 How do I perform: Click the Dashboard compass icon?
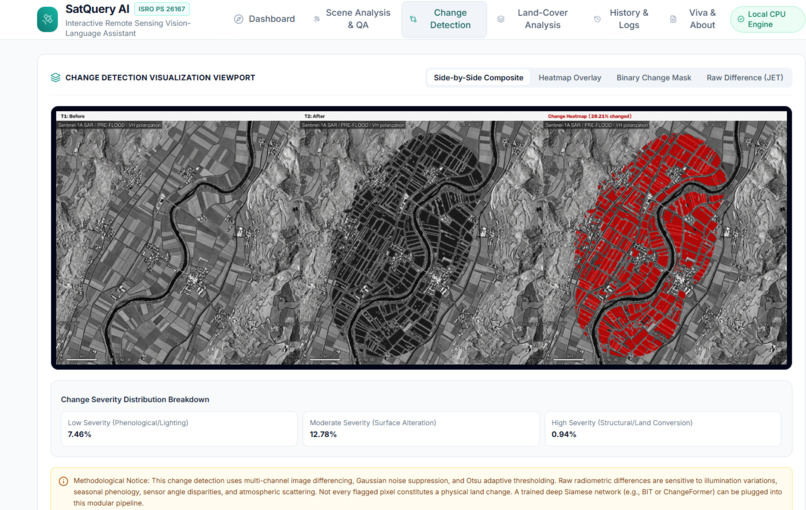(239, 19)
